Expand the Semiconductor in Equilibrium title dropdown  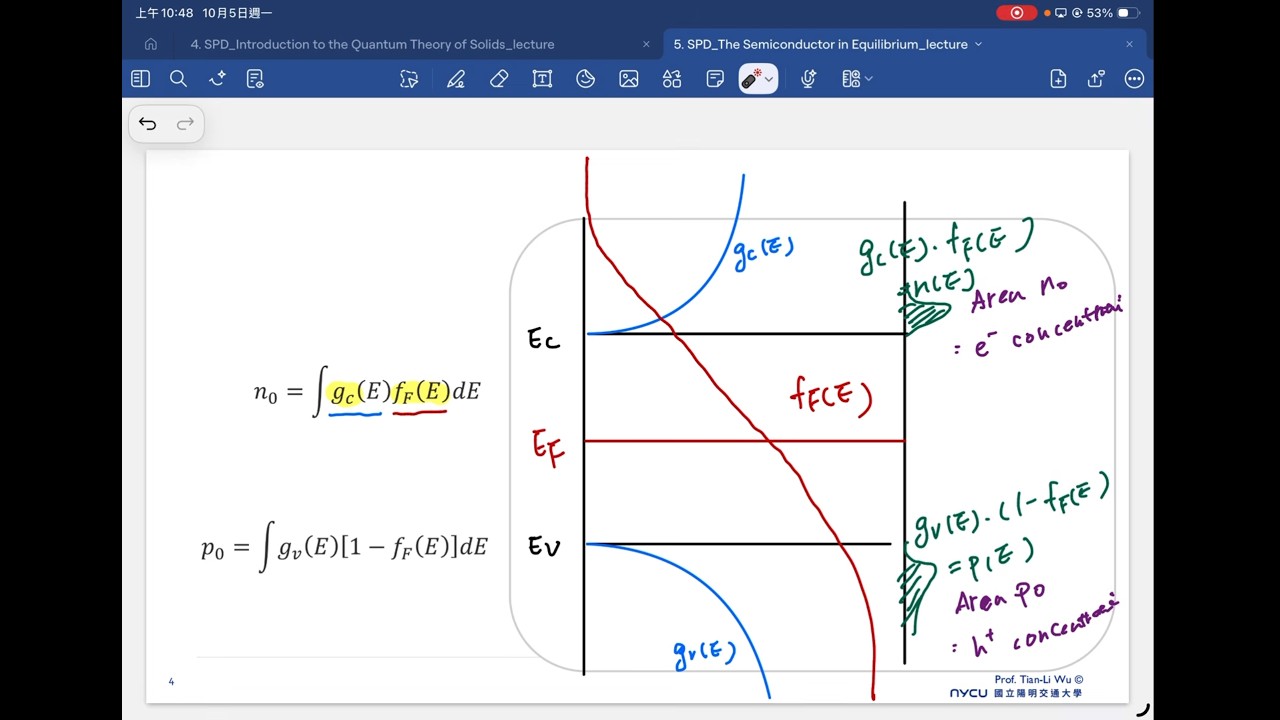point(978,44)
